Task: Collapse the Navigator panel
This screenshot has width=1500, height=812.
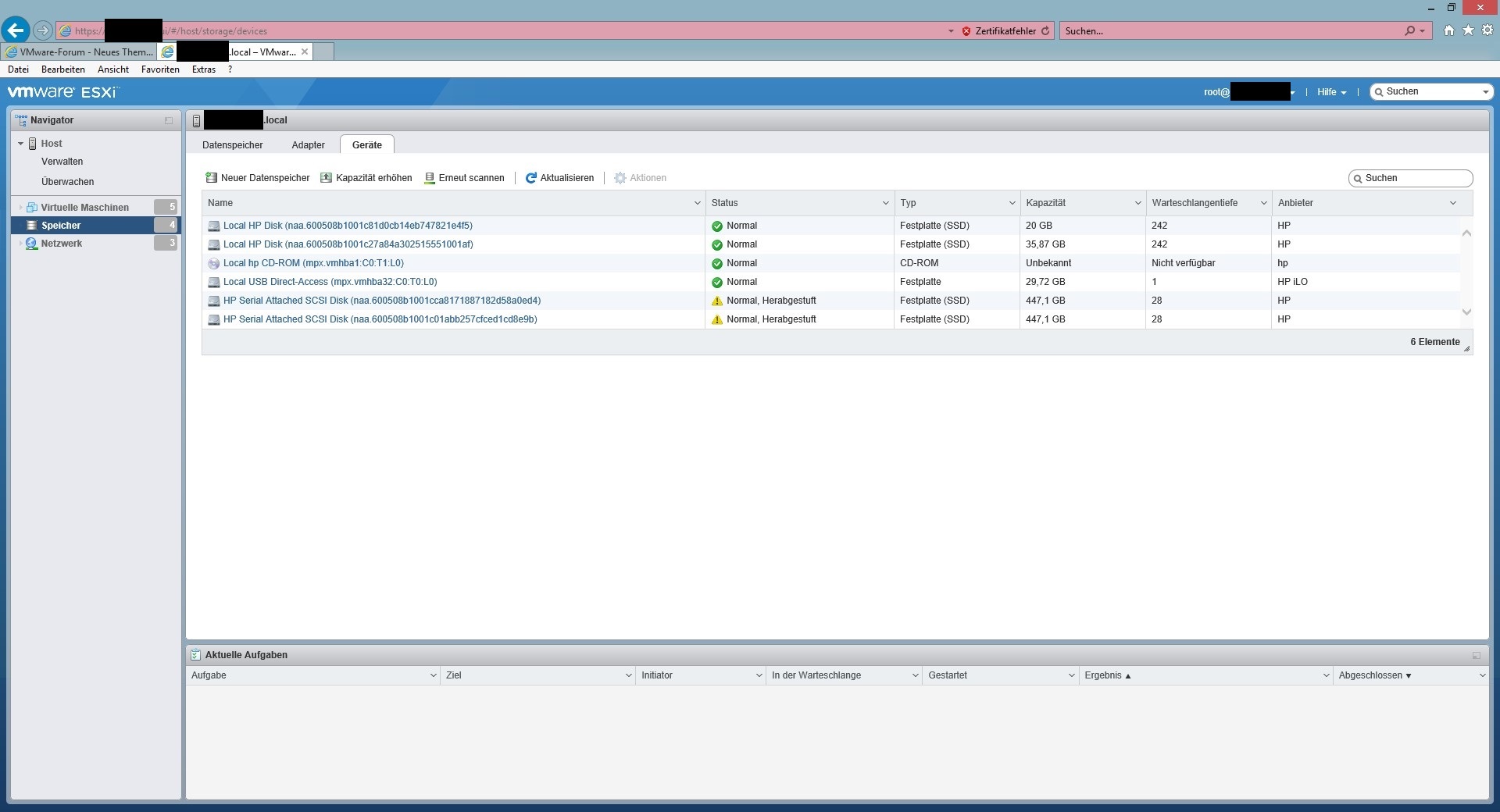Action: [x=167, y=119]
